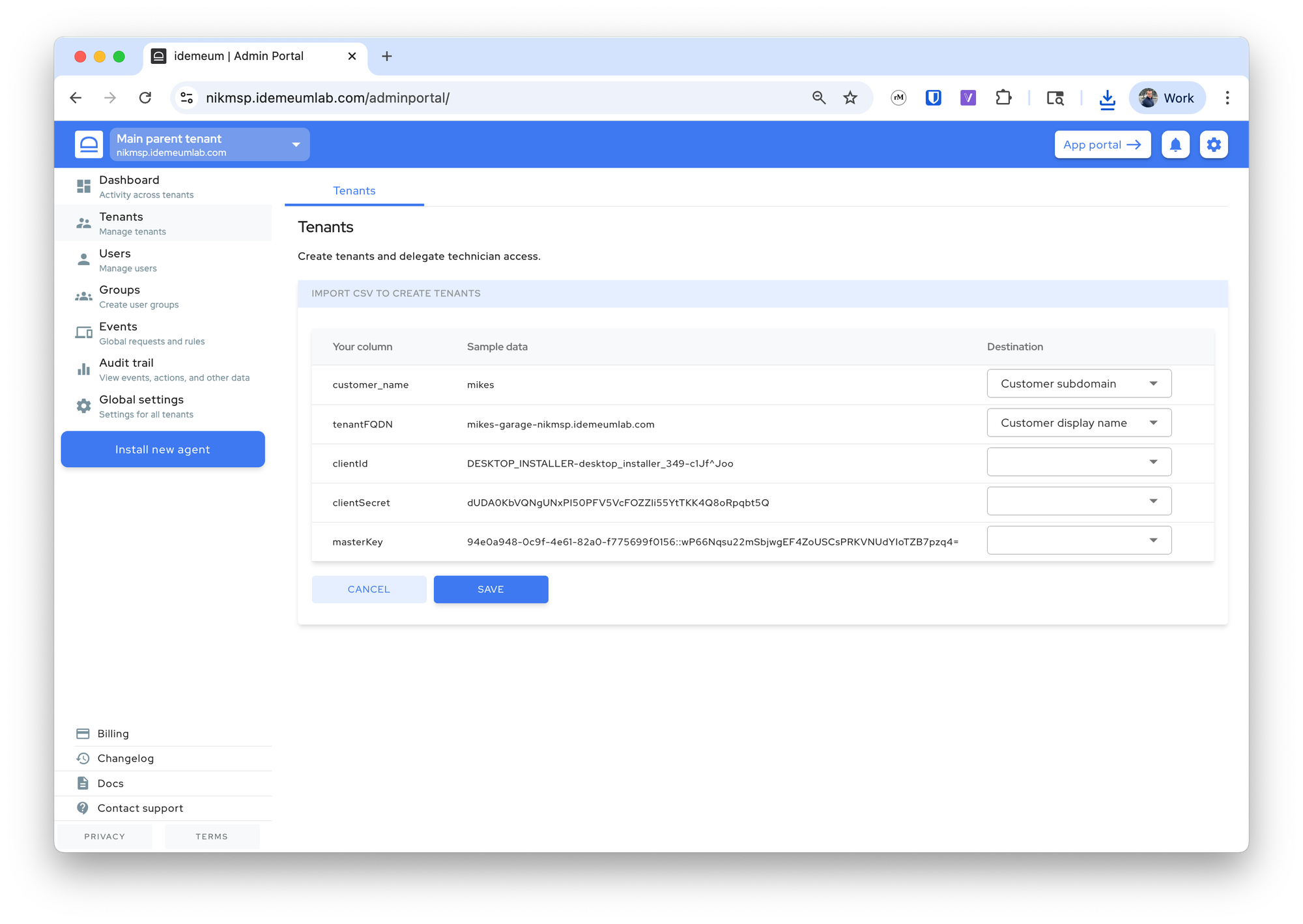Open Bitwarden extension icon
This screenshot has height=924, width=1303.
coord(934,98)
